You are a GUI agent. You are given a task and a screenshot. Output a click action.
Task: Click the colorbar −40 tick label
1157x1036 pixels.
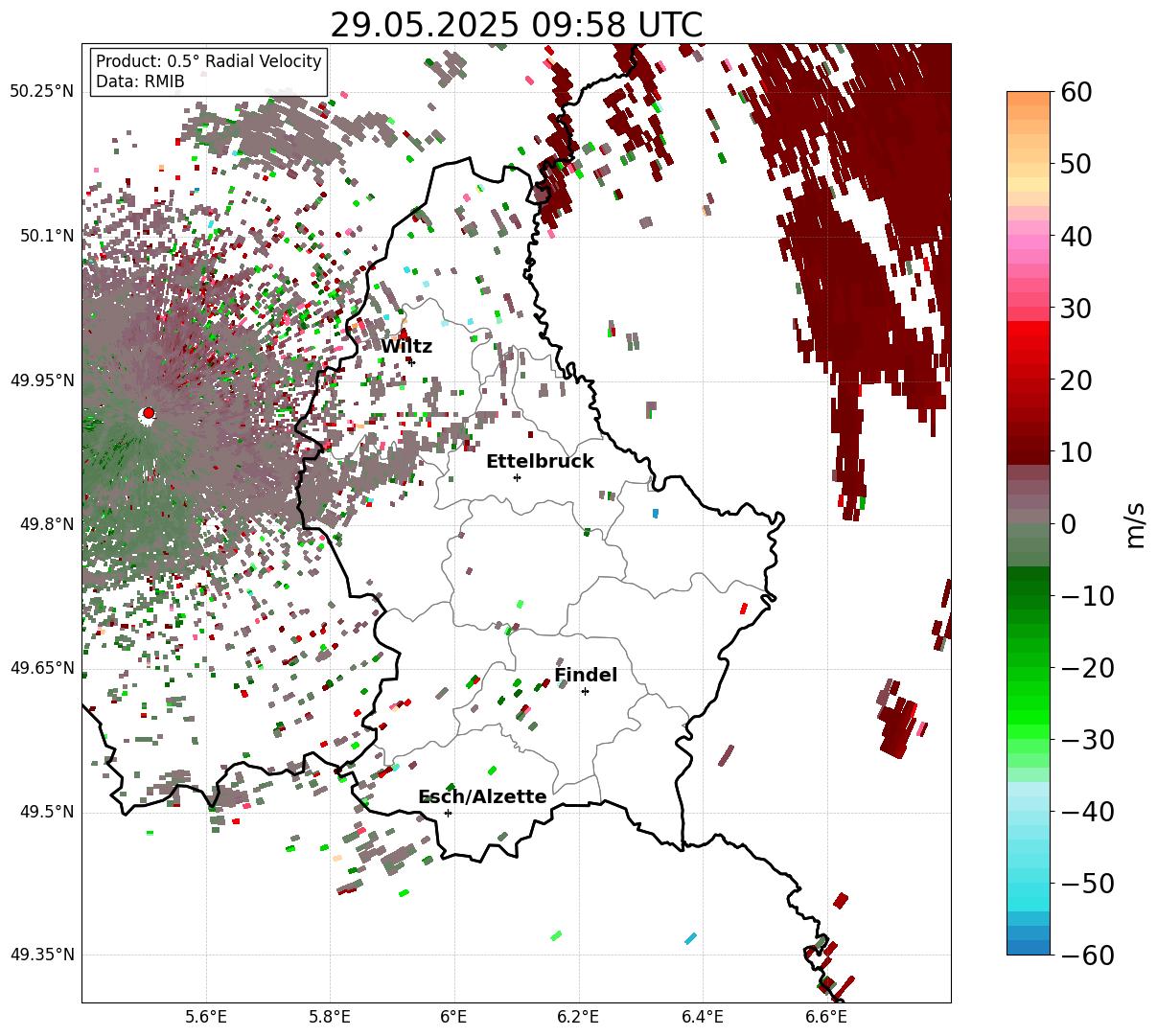click(1087, 812)
